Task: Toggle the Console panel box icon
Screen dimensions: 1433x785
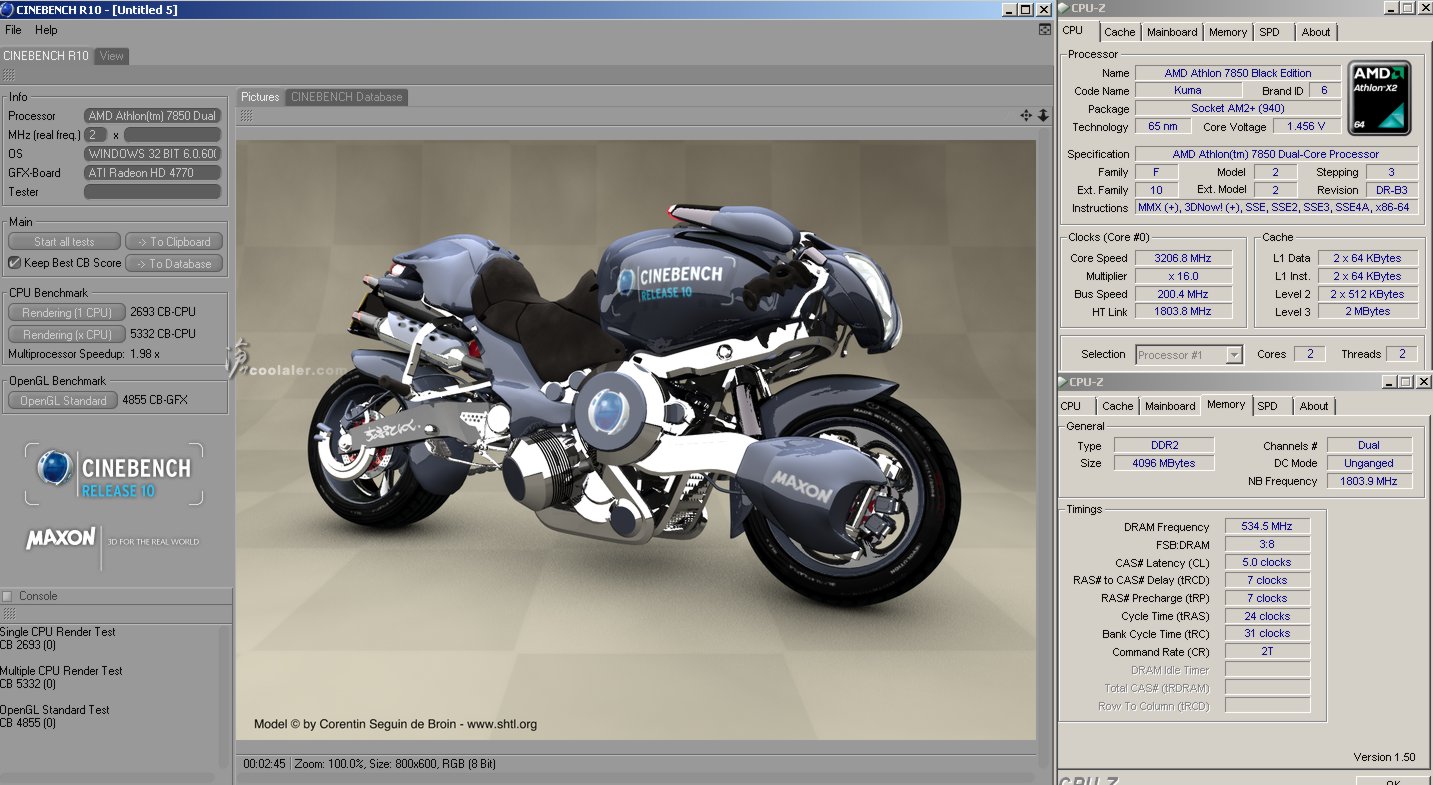Action: click(x=8, y=596)
